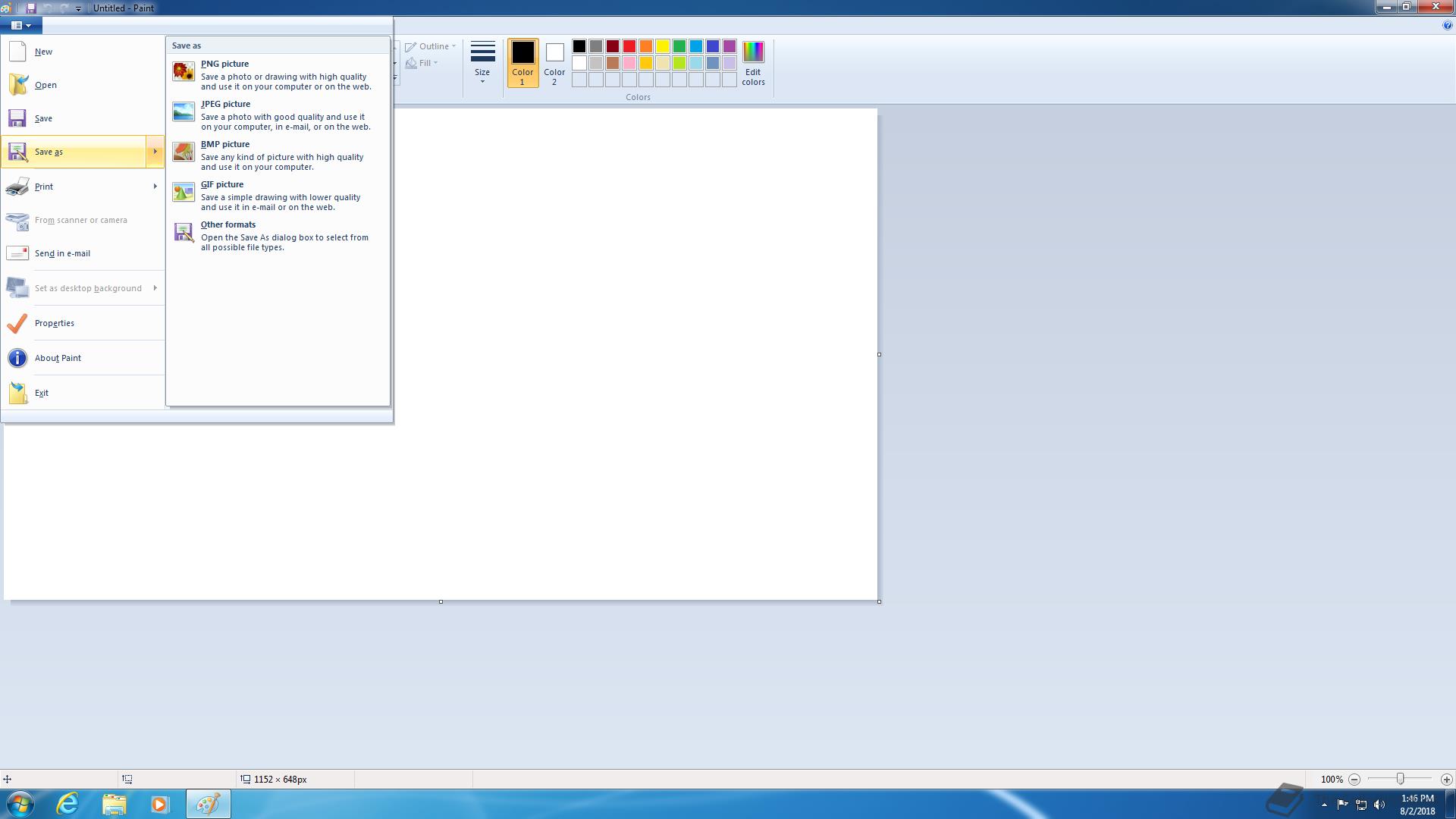Select Color 2 background box
1456x819 pixels.
point(554,64)
